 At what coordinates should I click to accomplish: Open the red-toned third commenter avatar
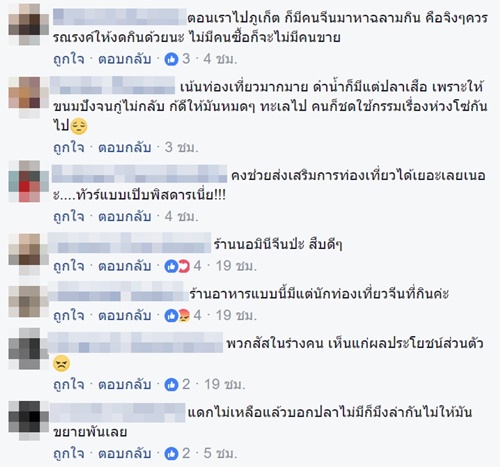pyautogui.click(x=29, y=181)
